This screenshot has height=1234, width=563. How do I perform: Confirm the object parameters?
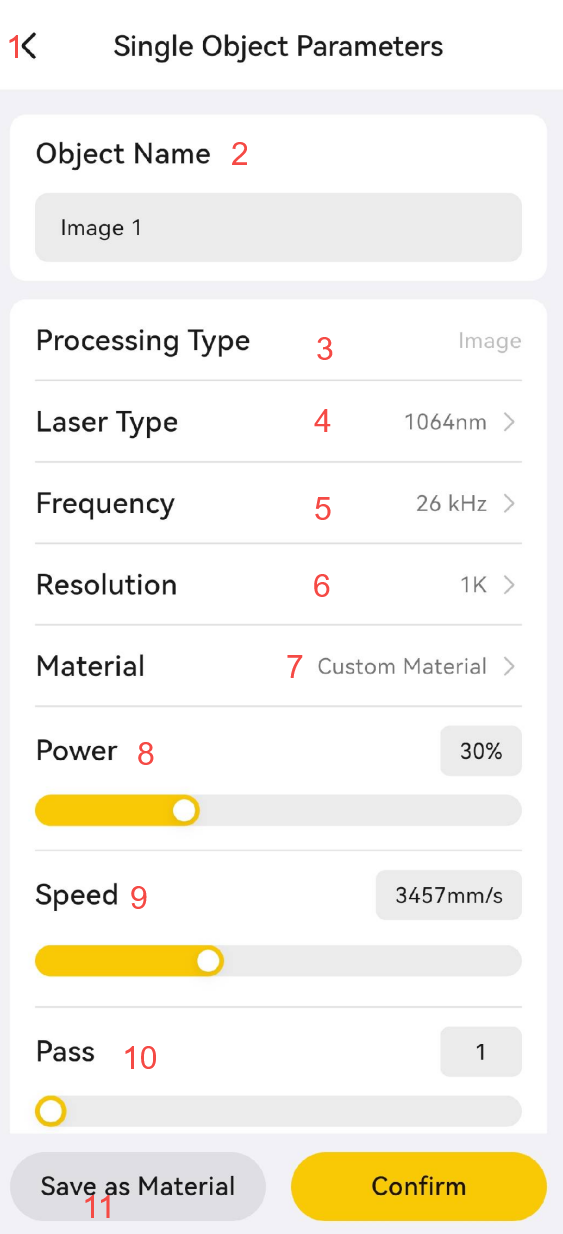tap(419, 1187)
